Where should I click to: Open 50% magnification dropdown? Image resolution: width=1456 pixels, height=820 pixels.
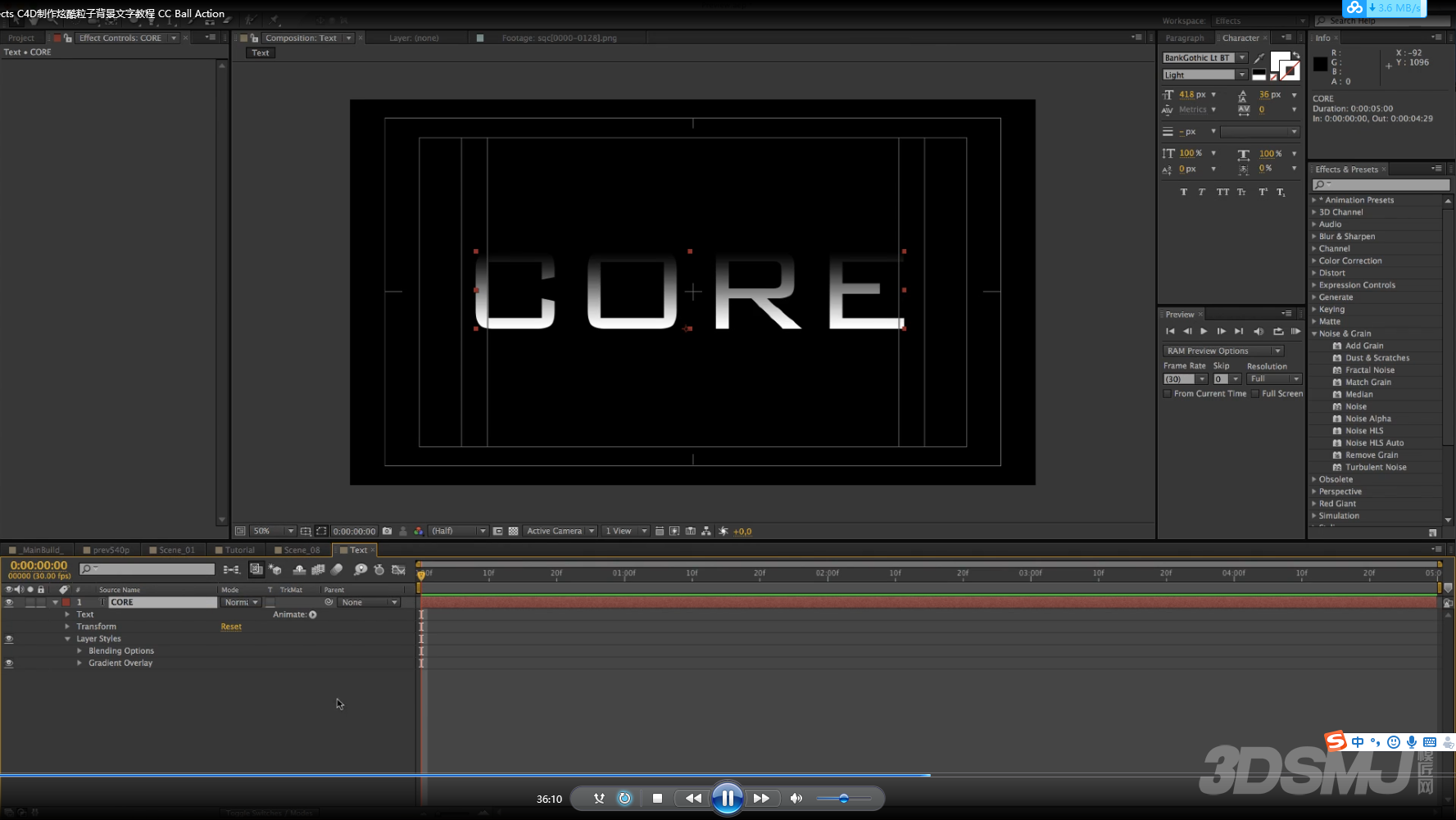[x=273, y=531]
